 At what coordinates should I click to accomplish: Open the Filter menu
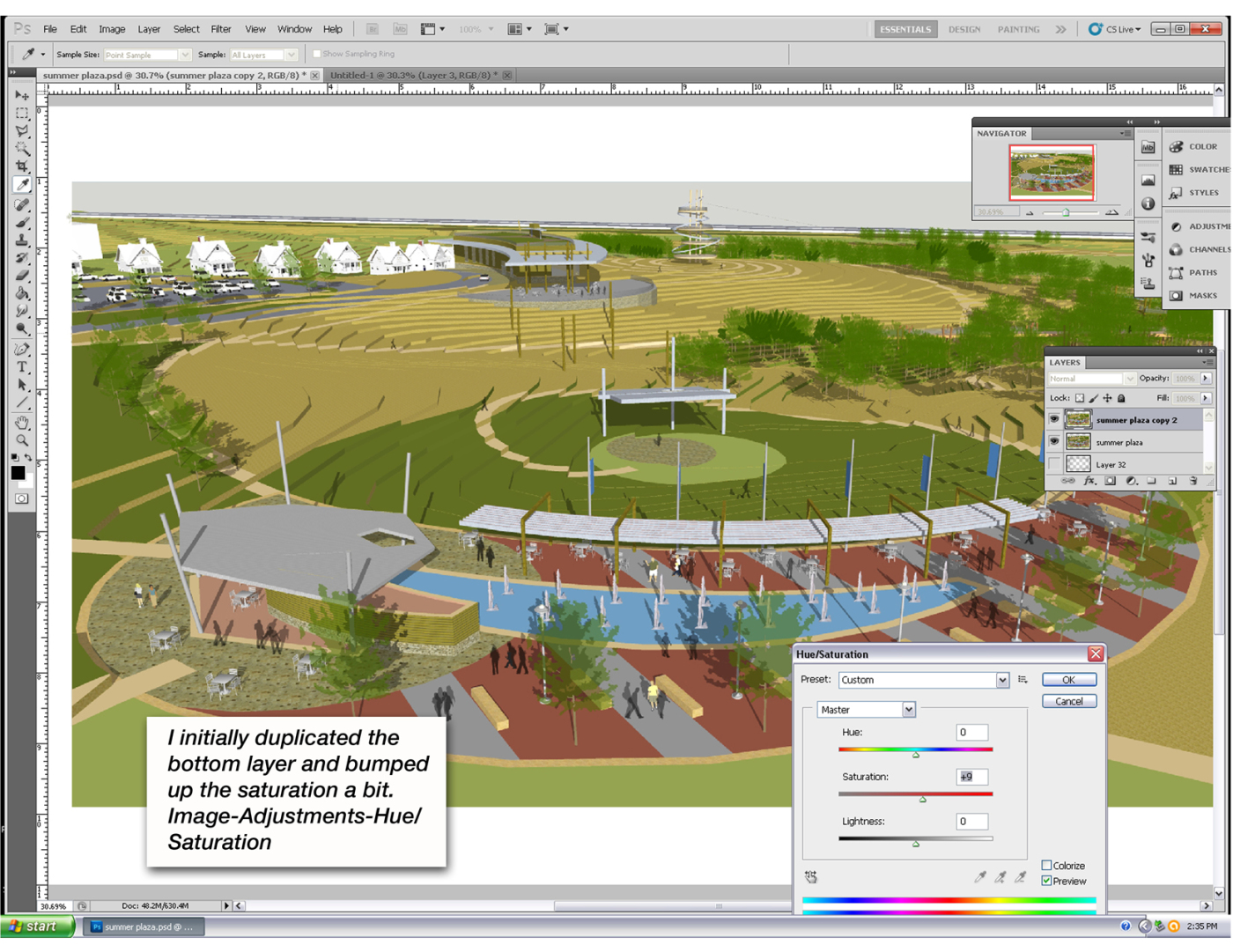[x=220, y=29]
